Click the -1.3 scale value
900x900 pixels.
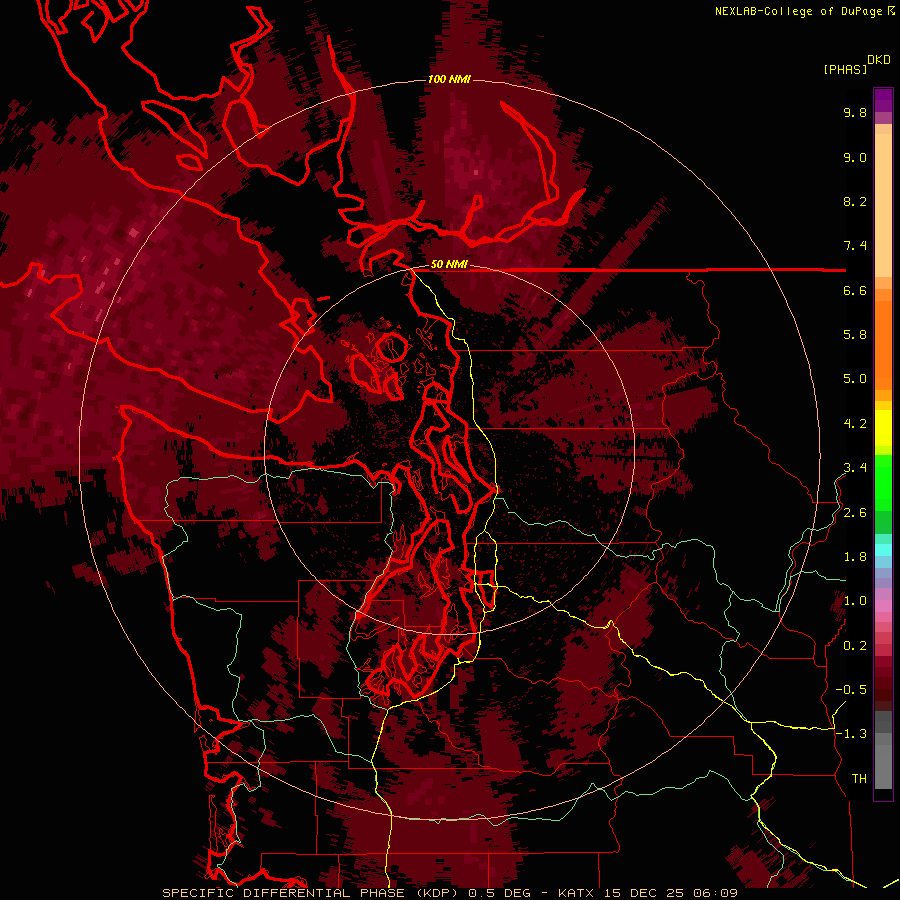pos(851,734)
